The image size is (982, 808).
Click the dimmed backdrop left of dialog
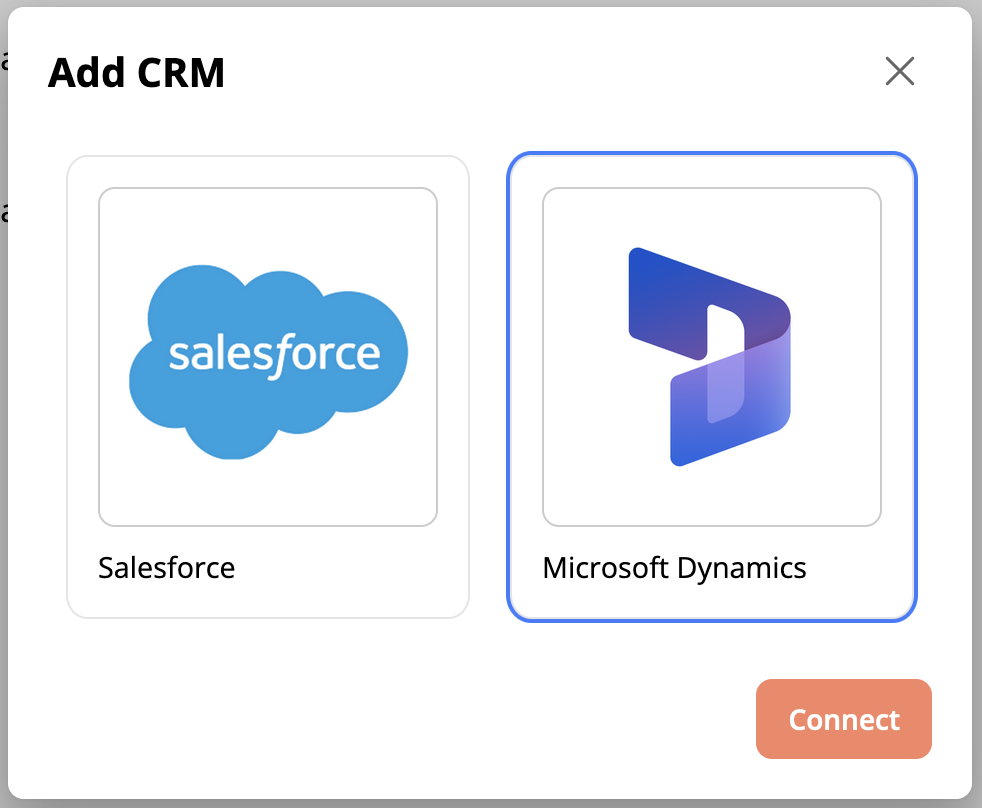(x=4, y=400)
